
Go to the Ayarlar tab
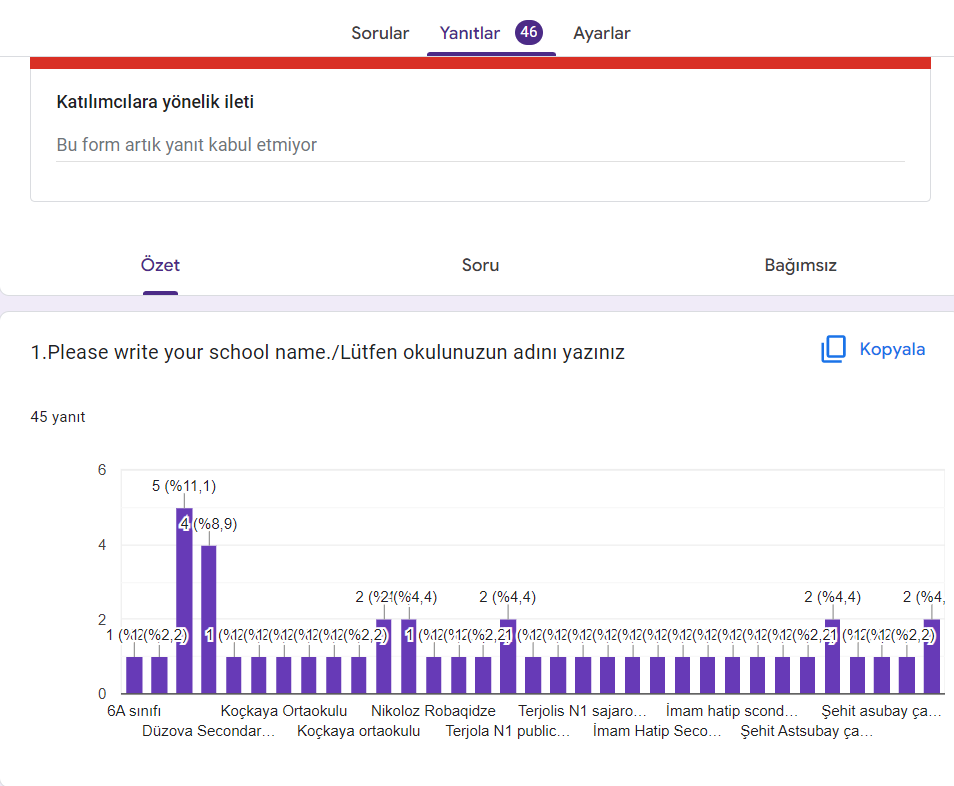pyautogui.click(x=601, y=33)
